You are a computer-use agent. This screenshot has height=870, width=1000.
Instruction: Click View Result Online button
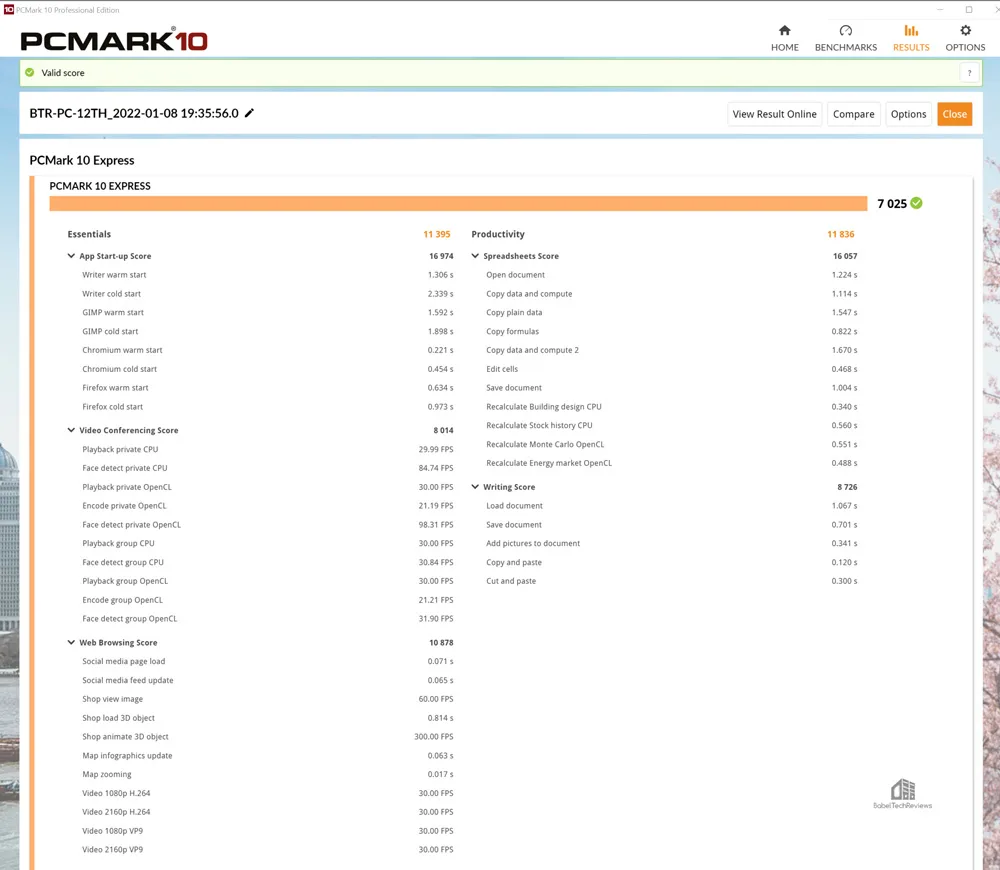(774, 114)
